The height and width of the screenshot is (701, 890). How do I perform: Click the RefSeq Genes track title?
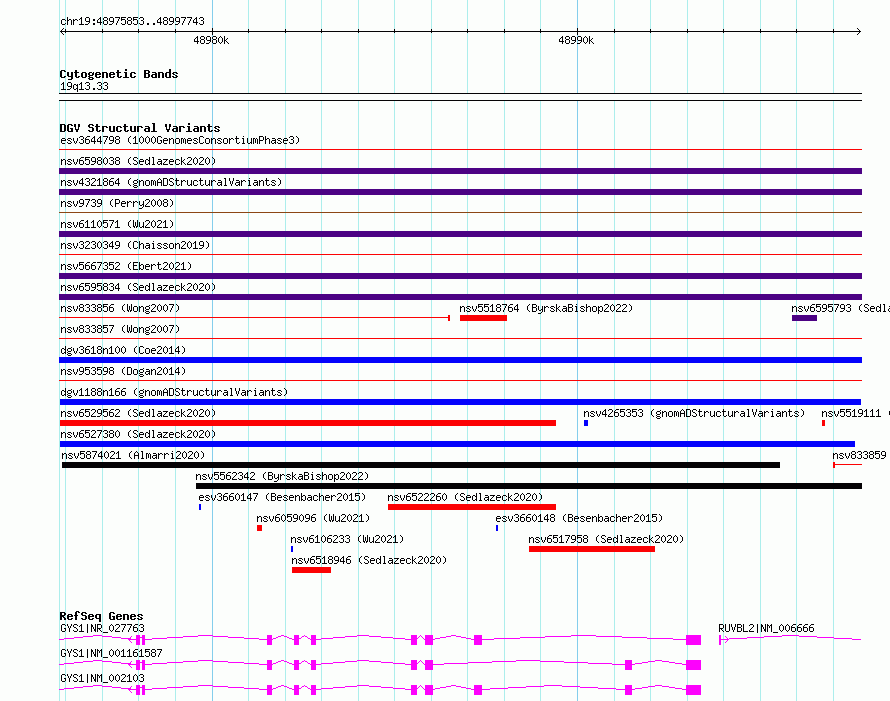click(101, 616)
